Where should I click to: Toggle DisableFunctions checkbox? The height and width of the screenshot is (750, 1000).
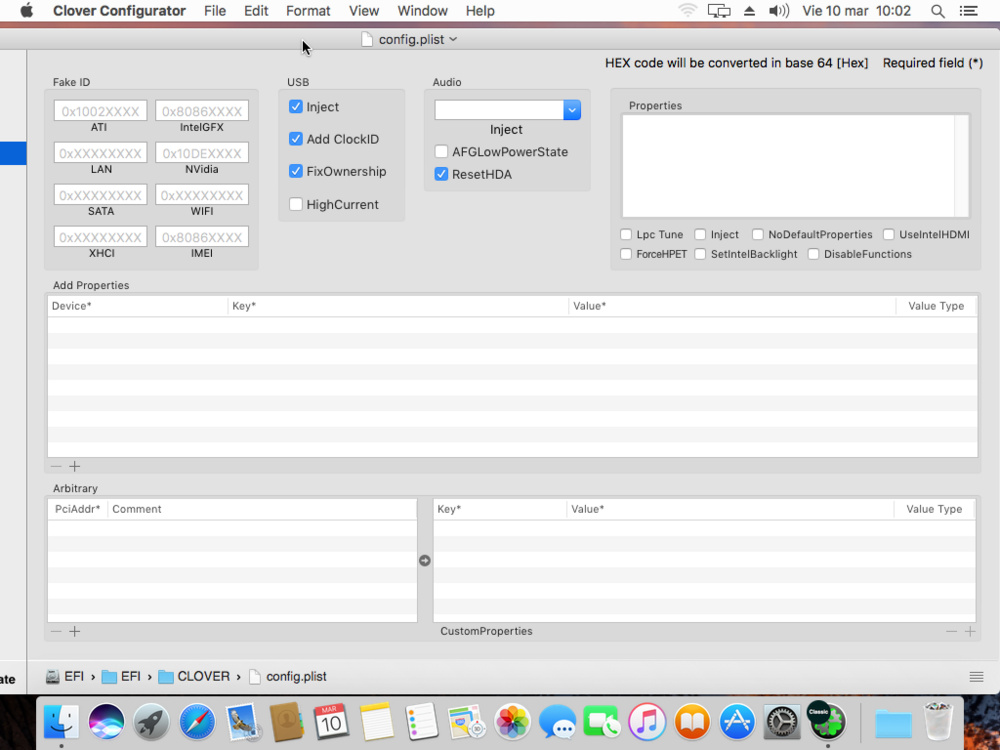(813, 254)
